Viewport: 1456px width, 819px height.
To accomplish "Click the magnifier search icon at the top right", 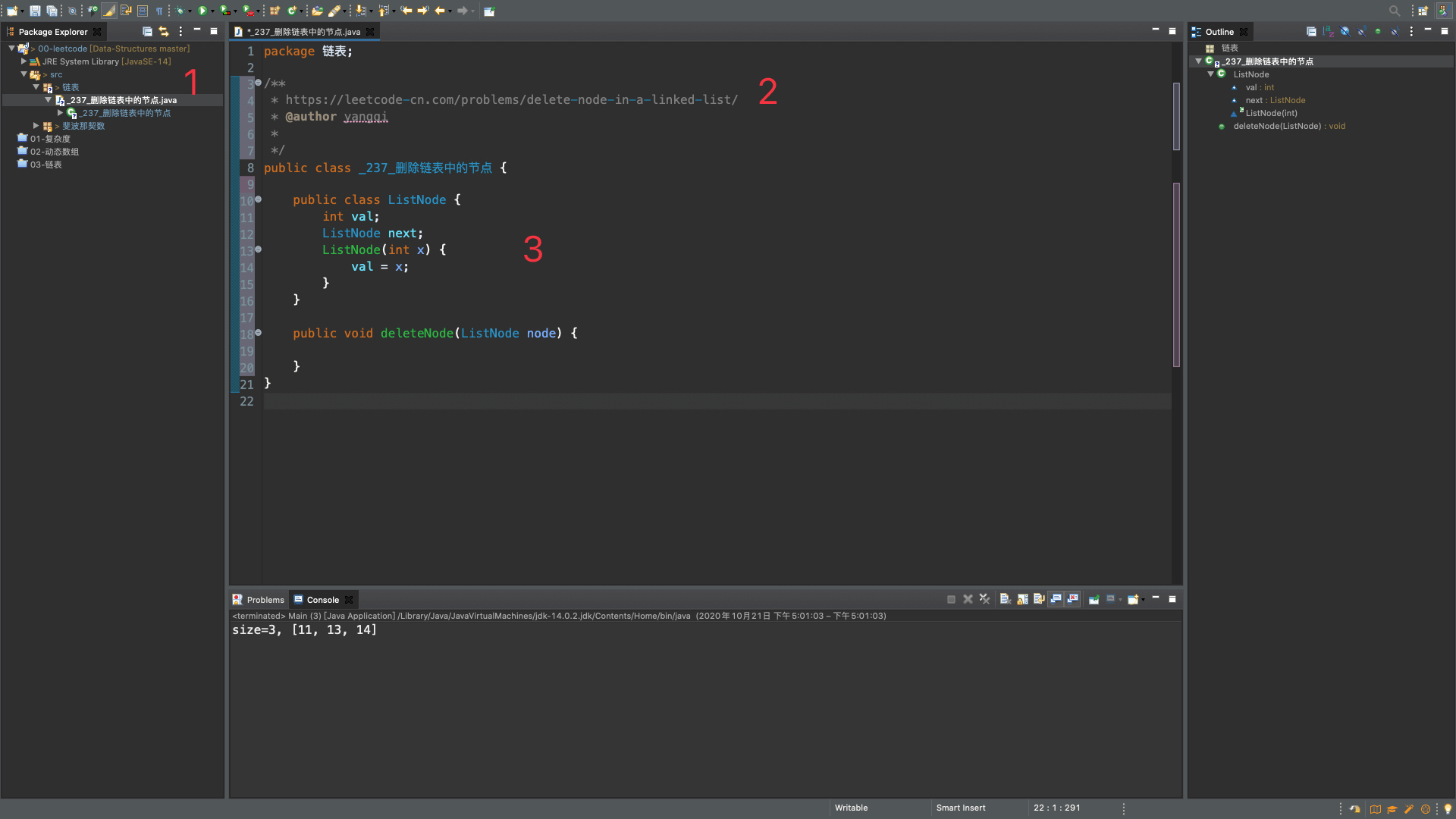I will click(1395, 11).
